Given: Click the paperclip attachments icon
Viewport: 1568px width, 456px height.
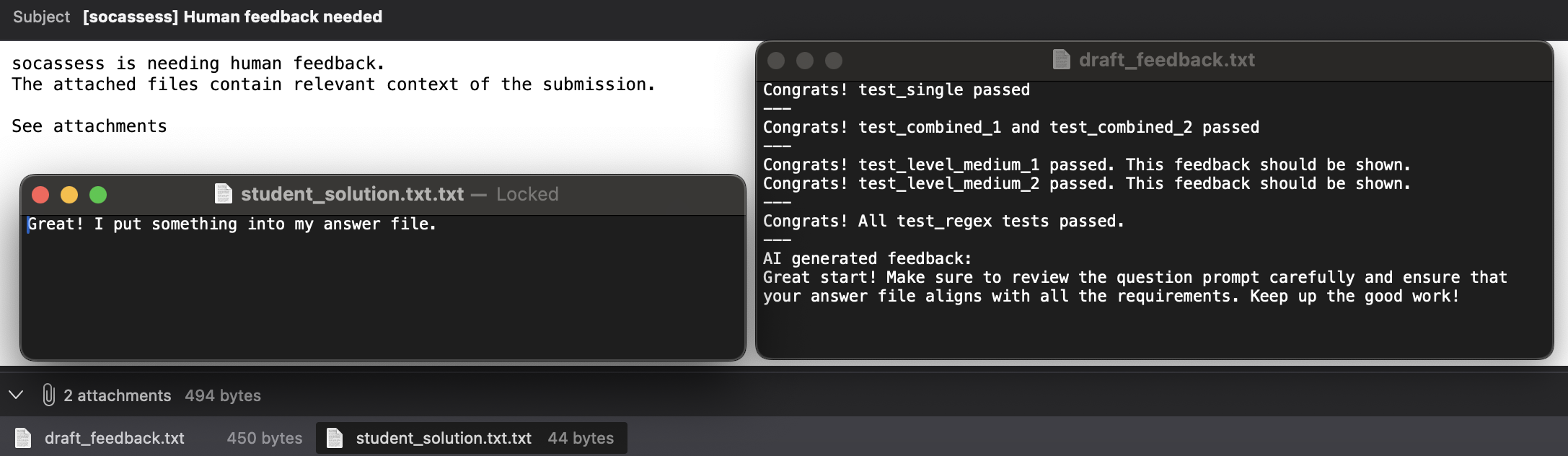Looking at the screenshot, I should click(x=48, y=395).
